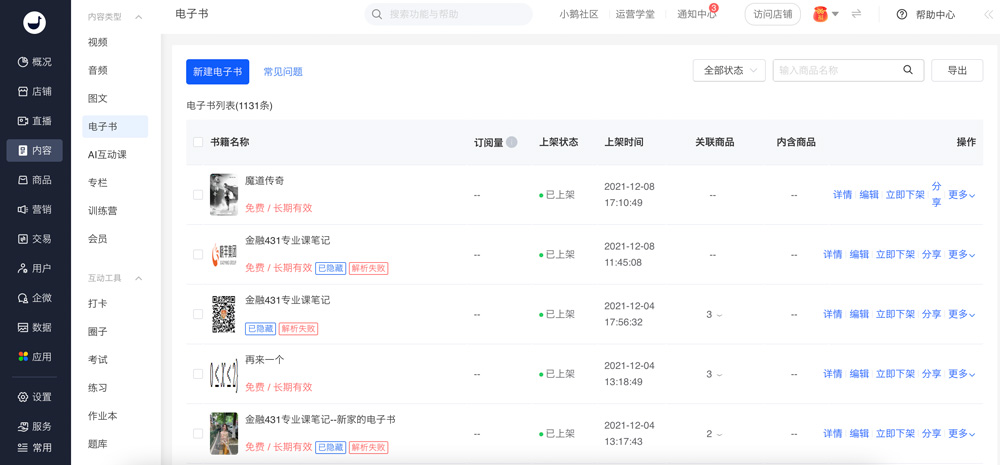Click the search magnifier icon in product name field

[908, 70]
